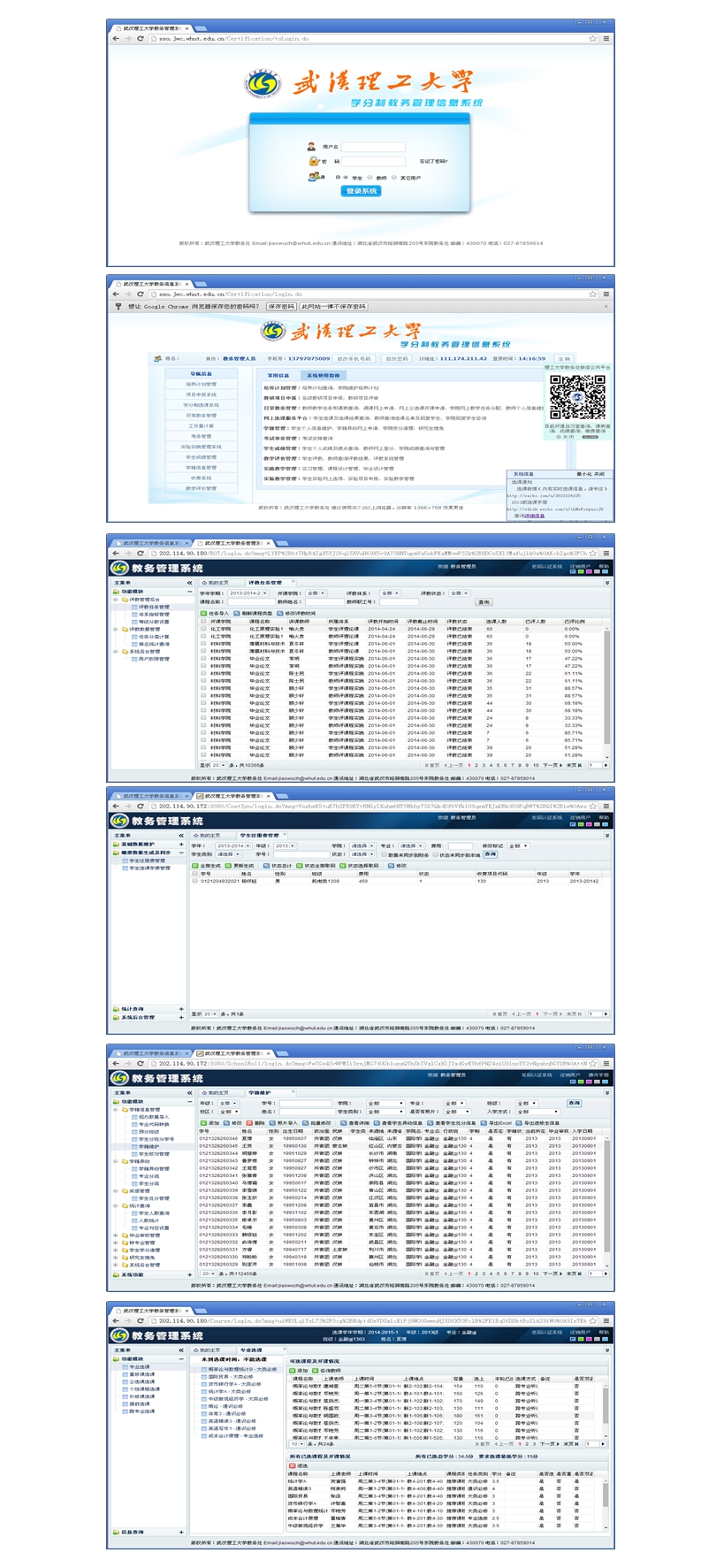Tick the 状态未同步到本地 checkbox
This screenshot has height=1568, width=701.
tap(437, 854)
